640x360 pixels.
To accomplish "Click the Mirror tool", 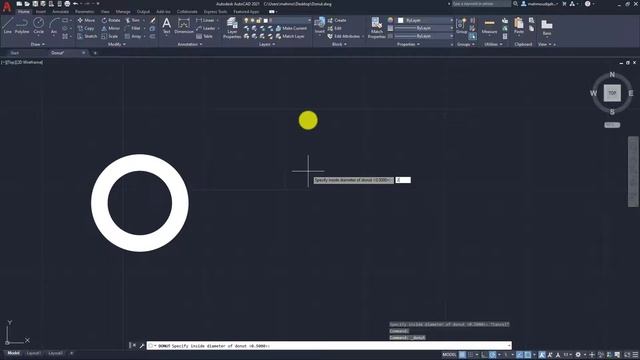I will [111, 28].
